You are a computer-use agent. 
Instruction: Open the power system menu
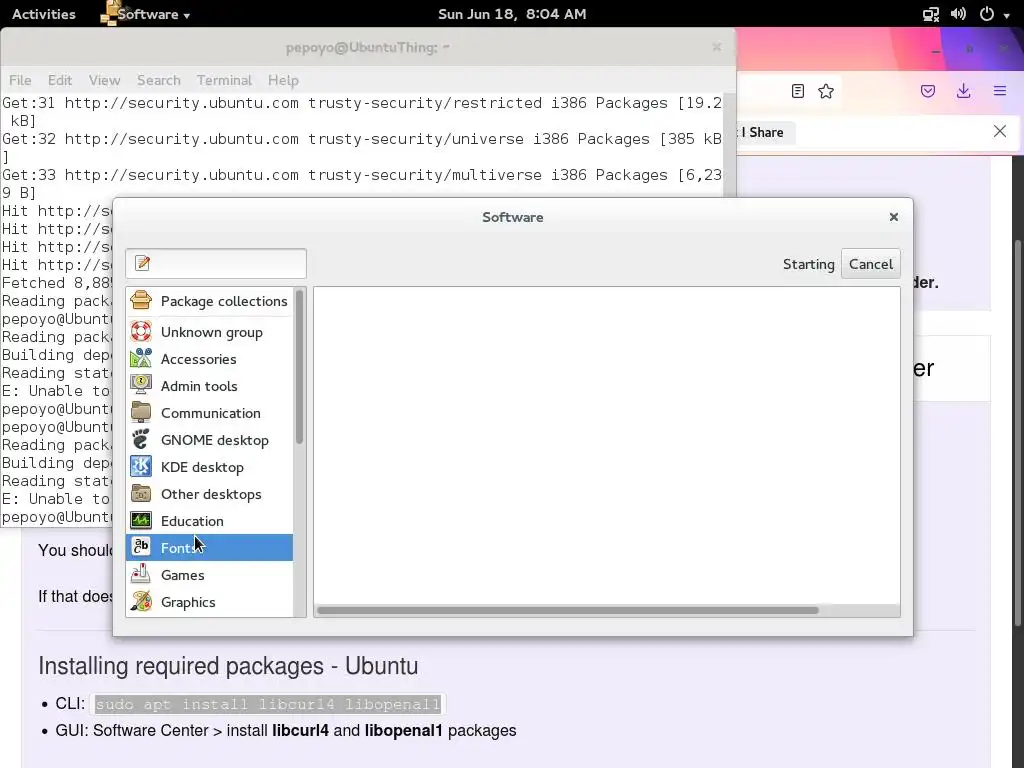995,14
